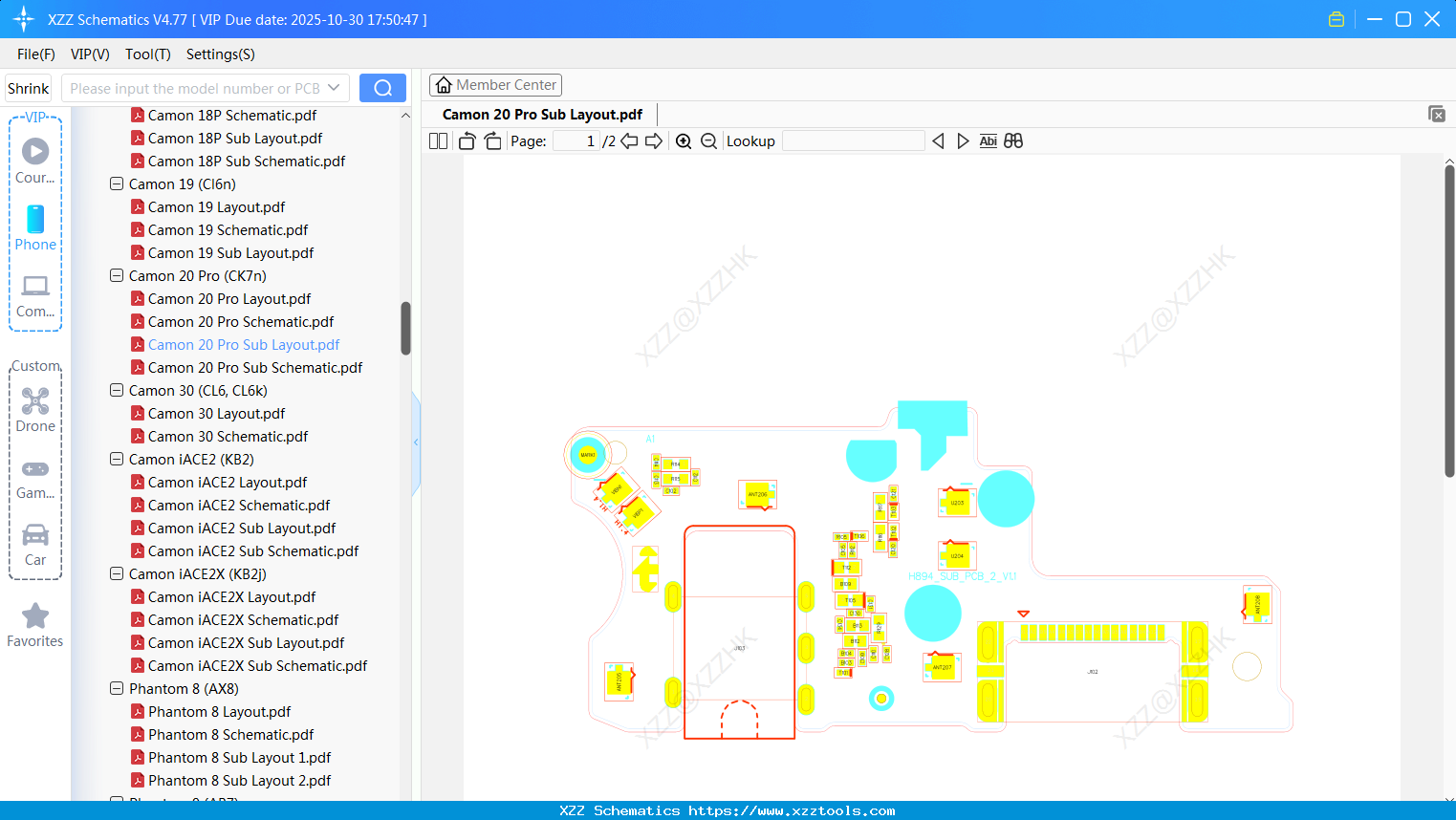Open the Courses category in the sidebar
This screenshot has height=820, width=1456.
pyautogui.click(x=35, y=162)
